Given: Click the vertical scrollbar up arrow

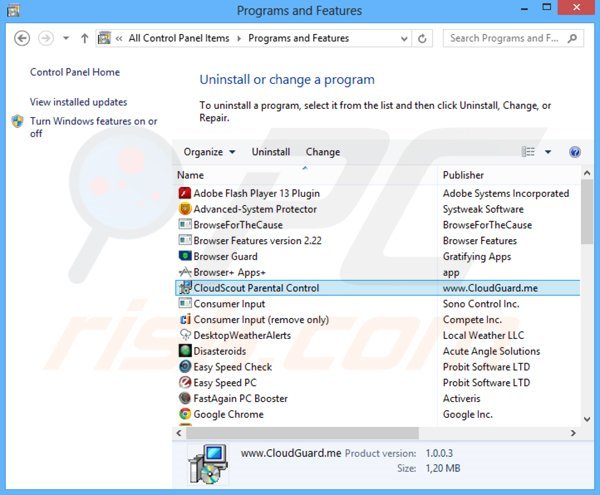Looking at the screenshot, I should point(587,173).
